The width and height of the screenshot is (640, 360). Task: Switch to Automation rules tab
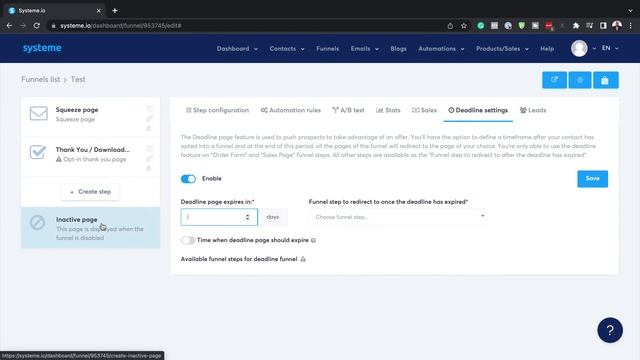pyautogui.click(x=291, y=110)
